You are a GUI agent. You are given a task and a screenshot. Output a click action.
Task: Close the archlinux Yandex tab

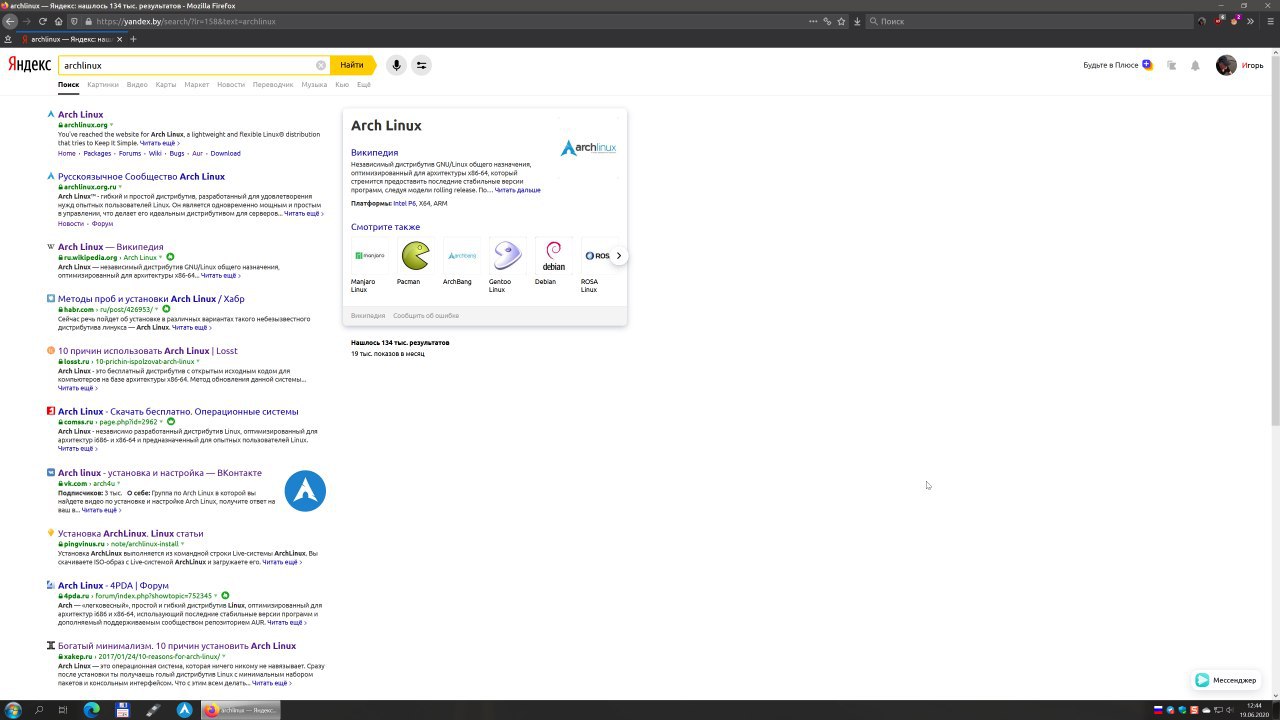pos(120,39)
